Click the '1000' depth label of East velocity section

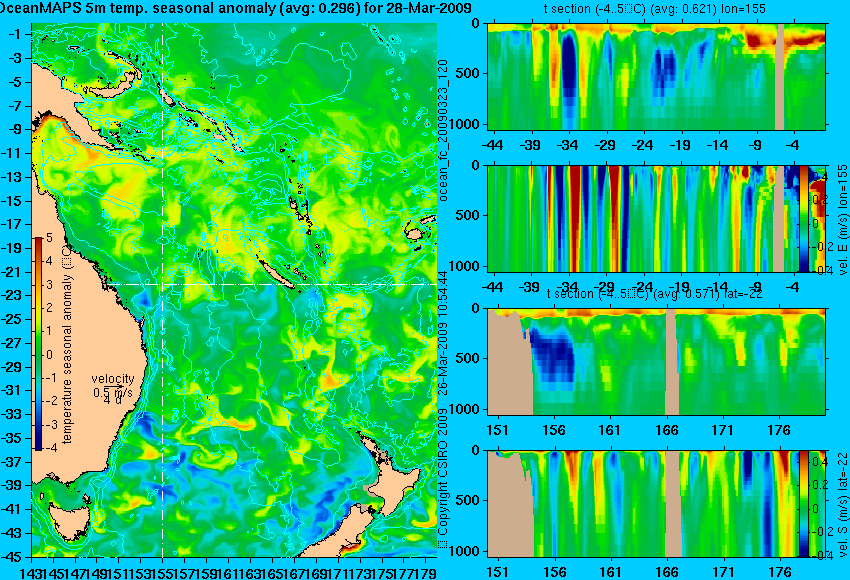coord(465,266)
